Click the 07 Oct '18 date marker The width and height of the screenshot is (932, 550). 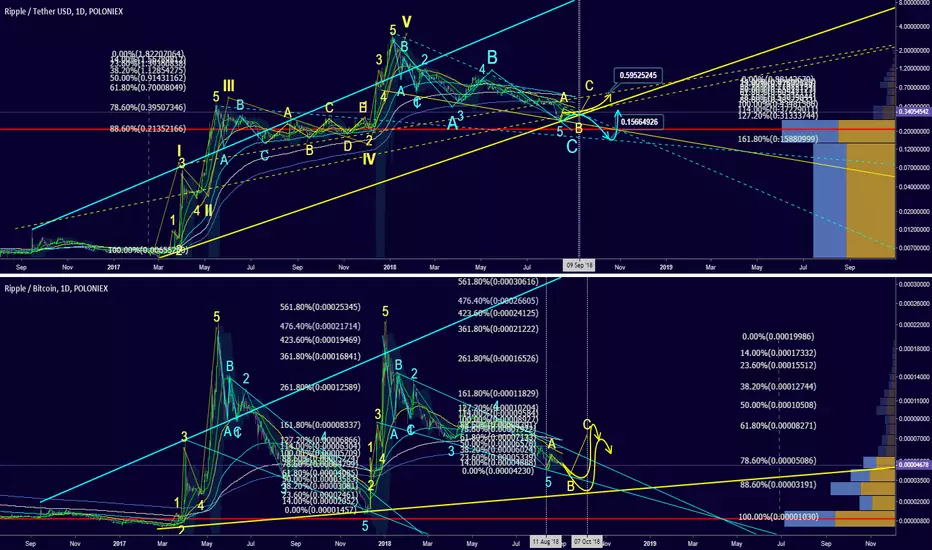(587, 542)
